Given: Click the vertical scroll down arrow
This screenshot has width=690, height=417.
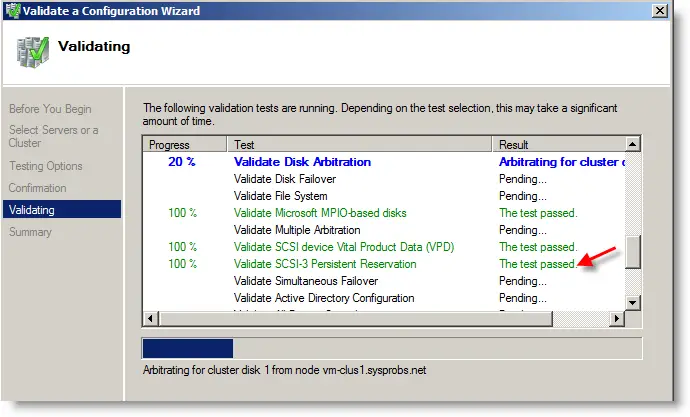Looking at the screenshot, I should pyautogui.click(x=632, y=303).
